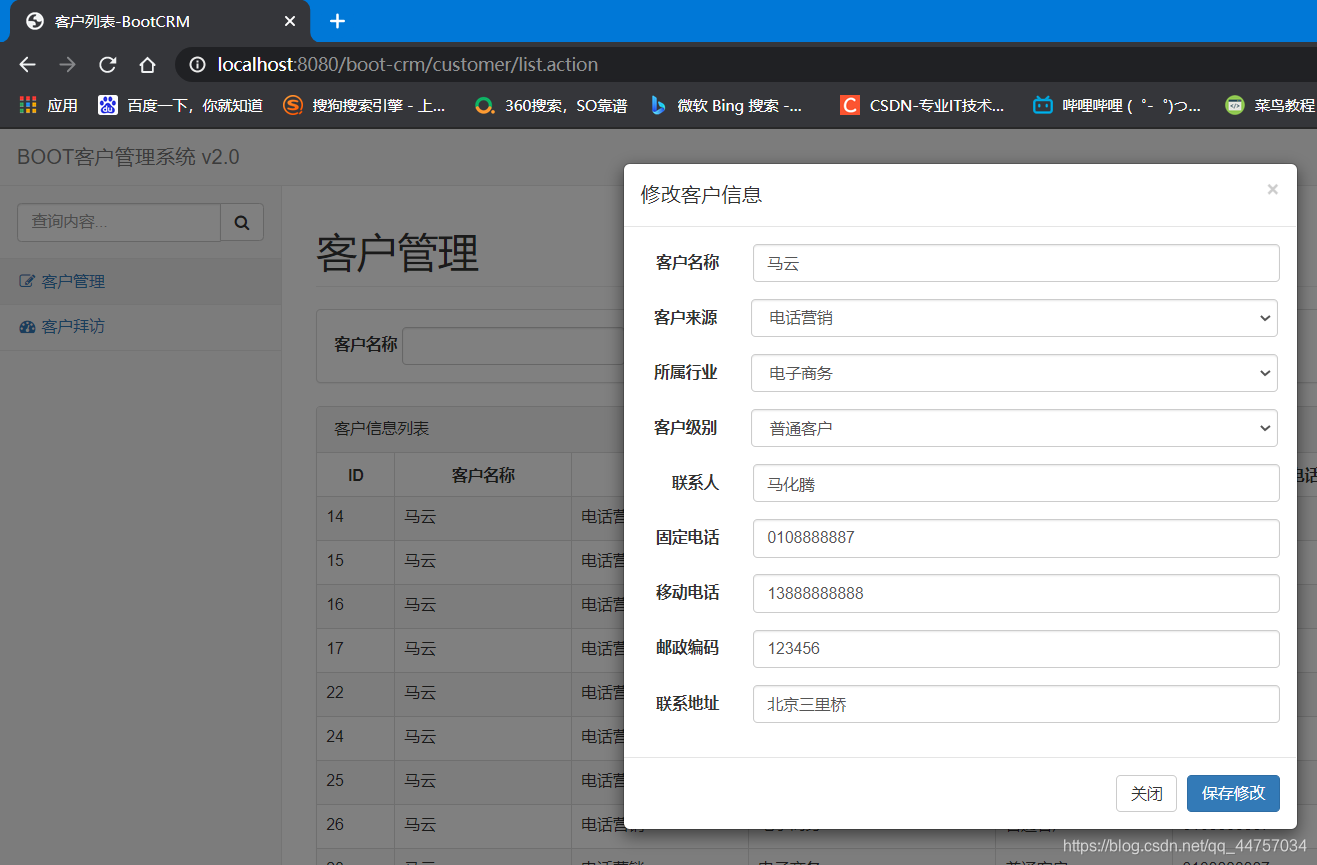Click table cell with ID 24
The height and width of the screenshot is (865, 1317).
click(x=356, y=738)
